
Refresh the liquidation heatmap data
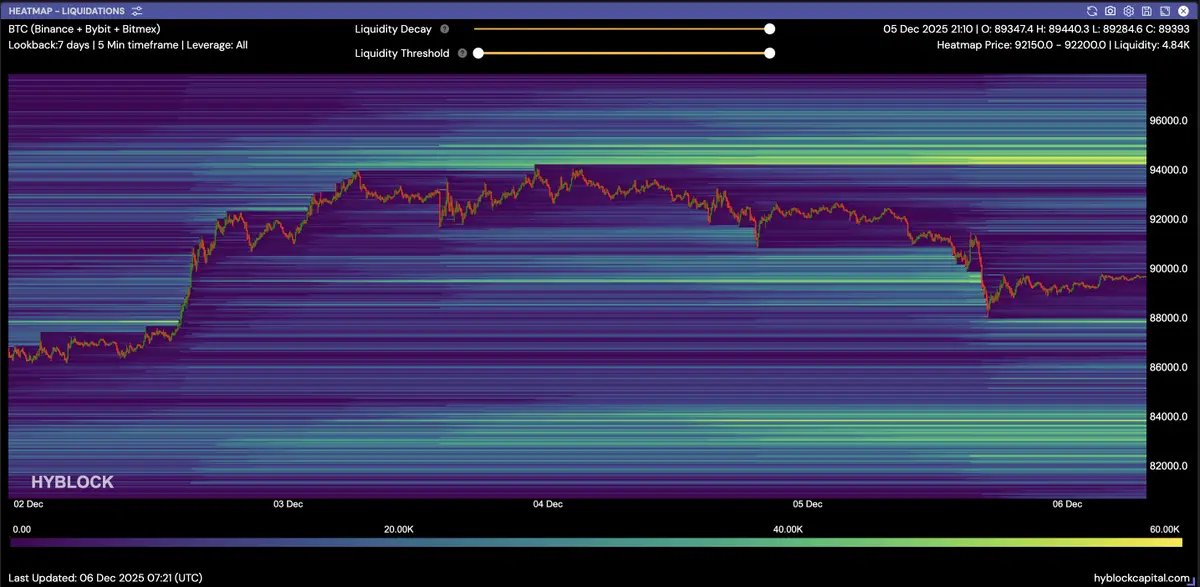[1093, 10]
